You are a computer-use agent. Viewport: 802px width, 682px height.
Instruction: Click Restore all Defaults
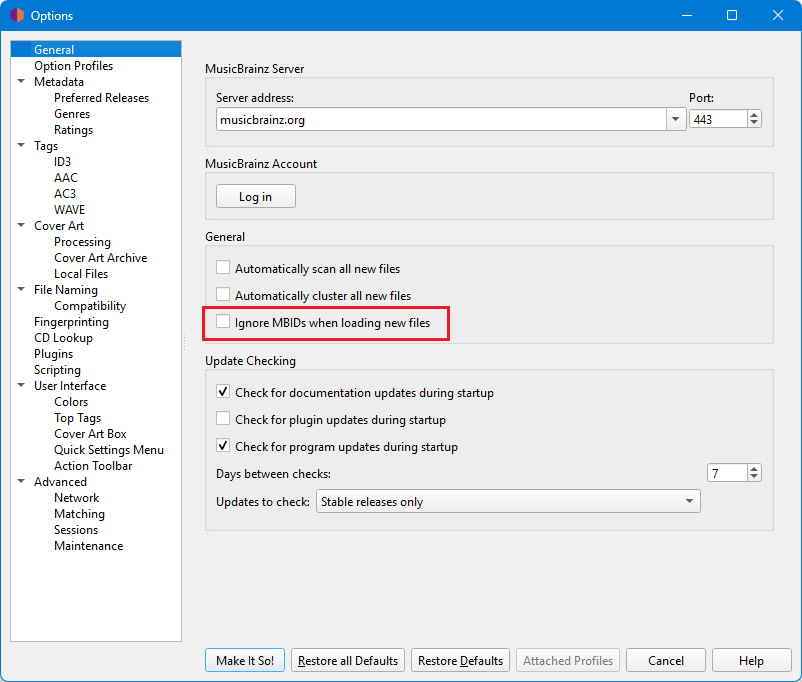tap(348, 660)
